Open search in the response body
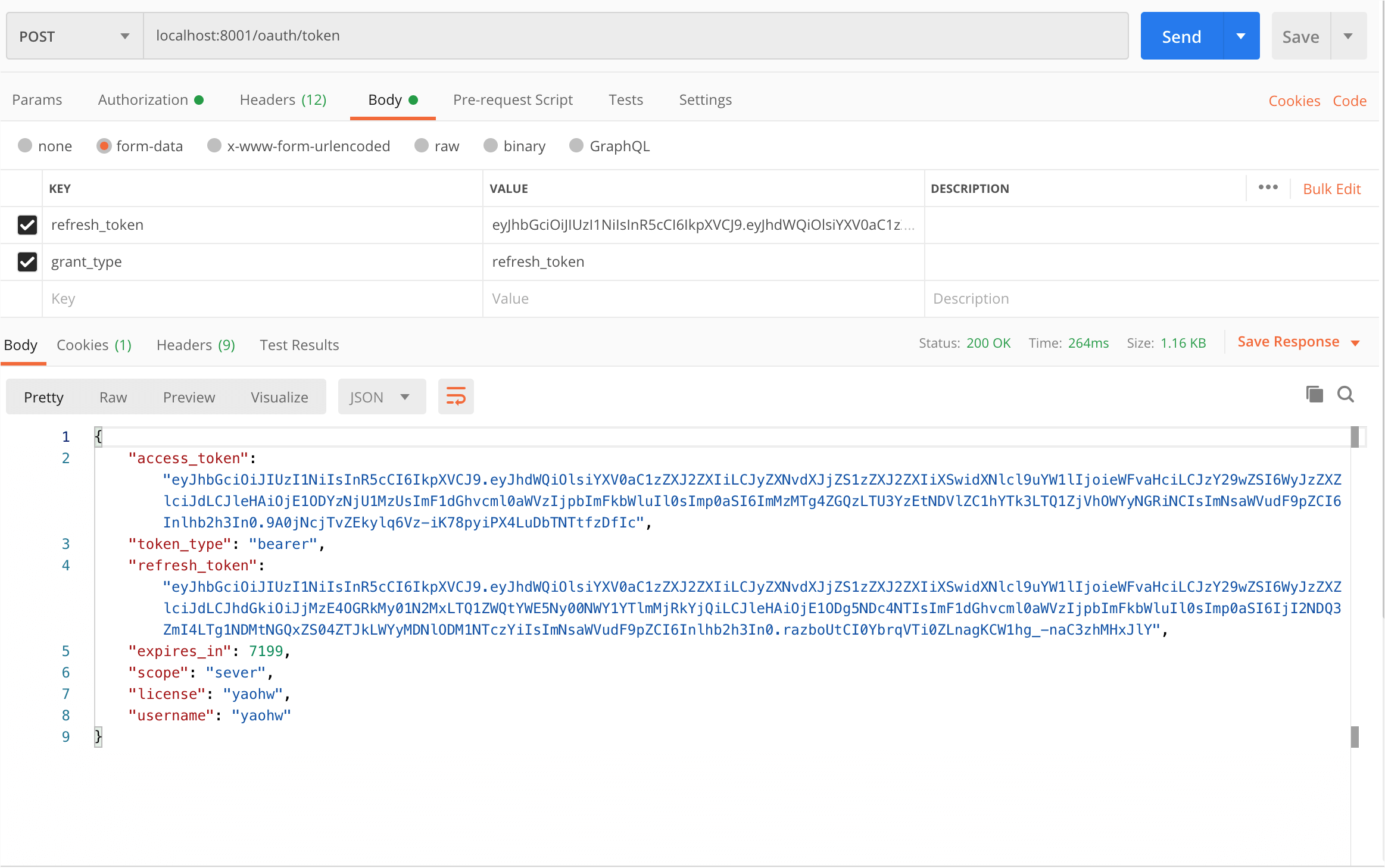Image resolution: width=1385 pixels, height=868 pixels. click(x=1346, y=394)
